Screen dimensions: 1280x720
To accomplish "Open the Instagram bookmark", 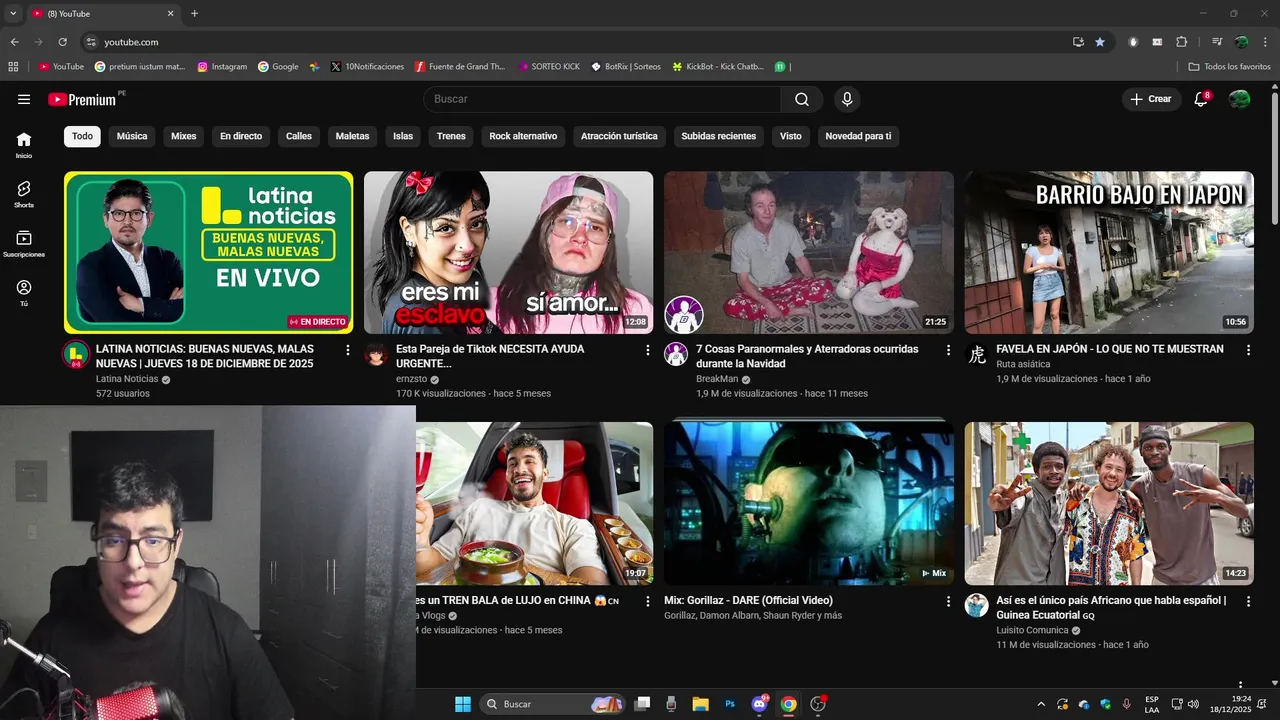I will click(222, 66).
